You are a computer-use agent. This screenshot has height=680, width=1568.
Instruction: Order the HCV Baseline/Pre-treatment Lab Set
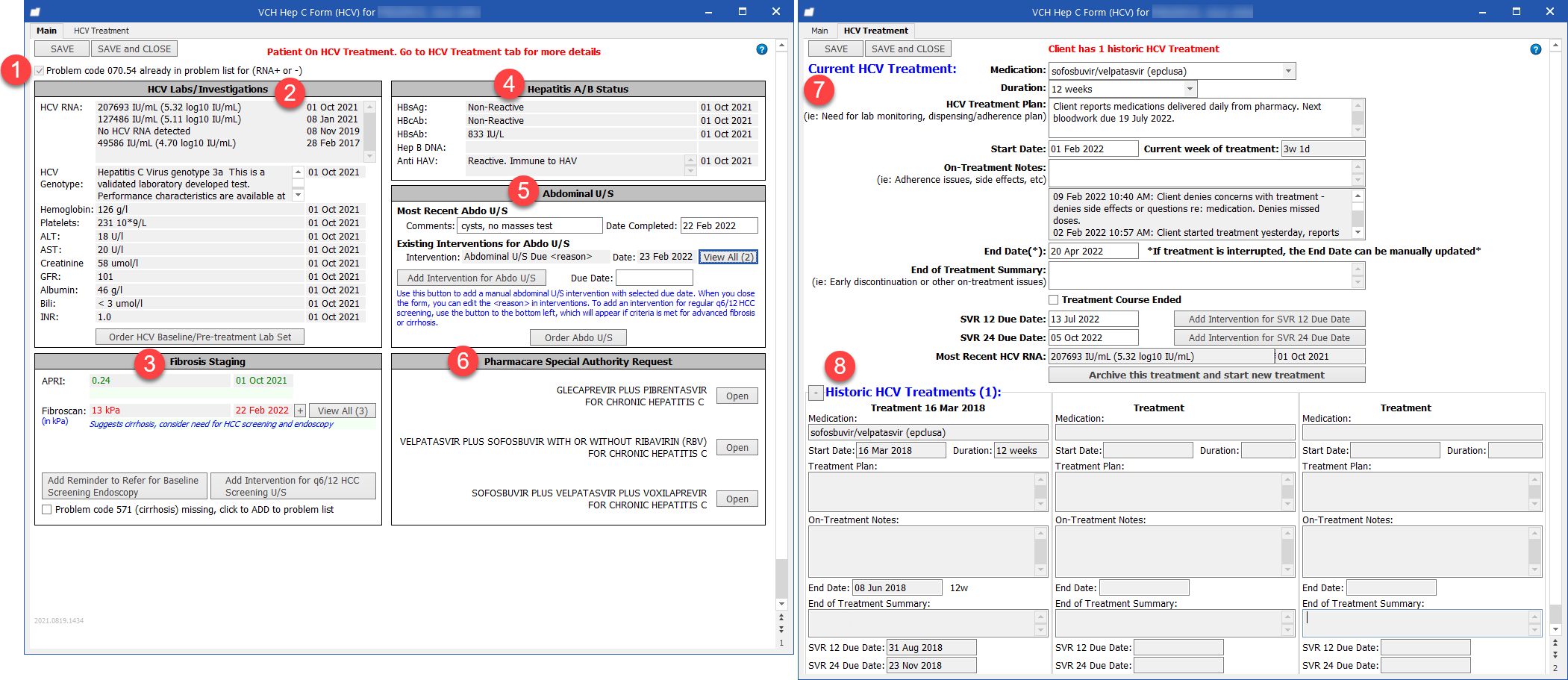pos(199,336)
